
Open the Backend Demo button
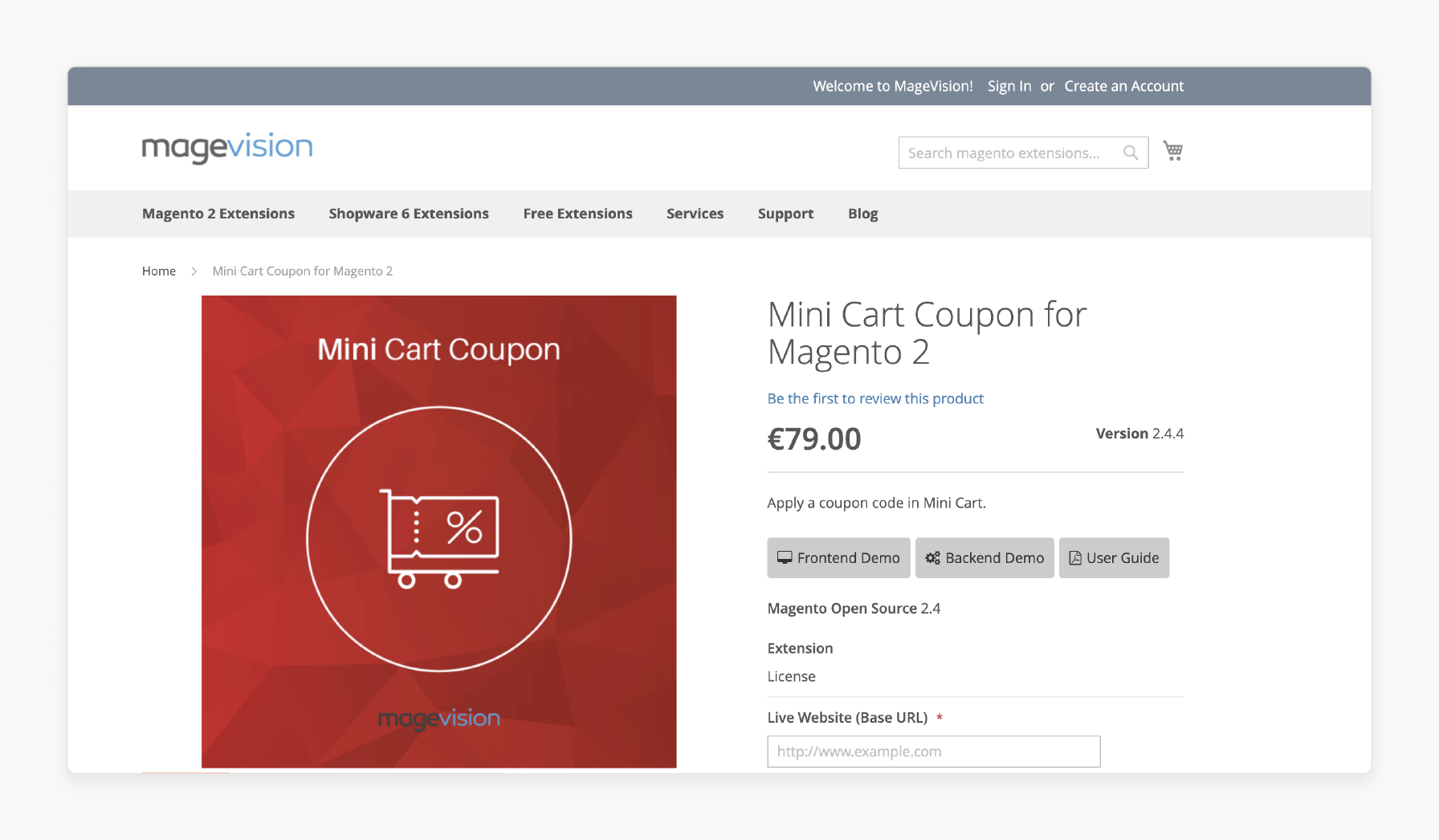coord(984,557)
